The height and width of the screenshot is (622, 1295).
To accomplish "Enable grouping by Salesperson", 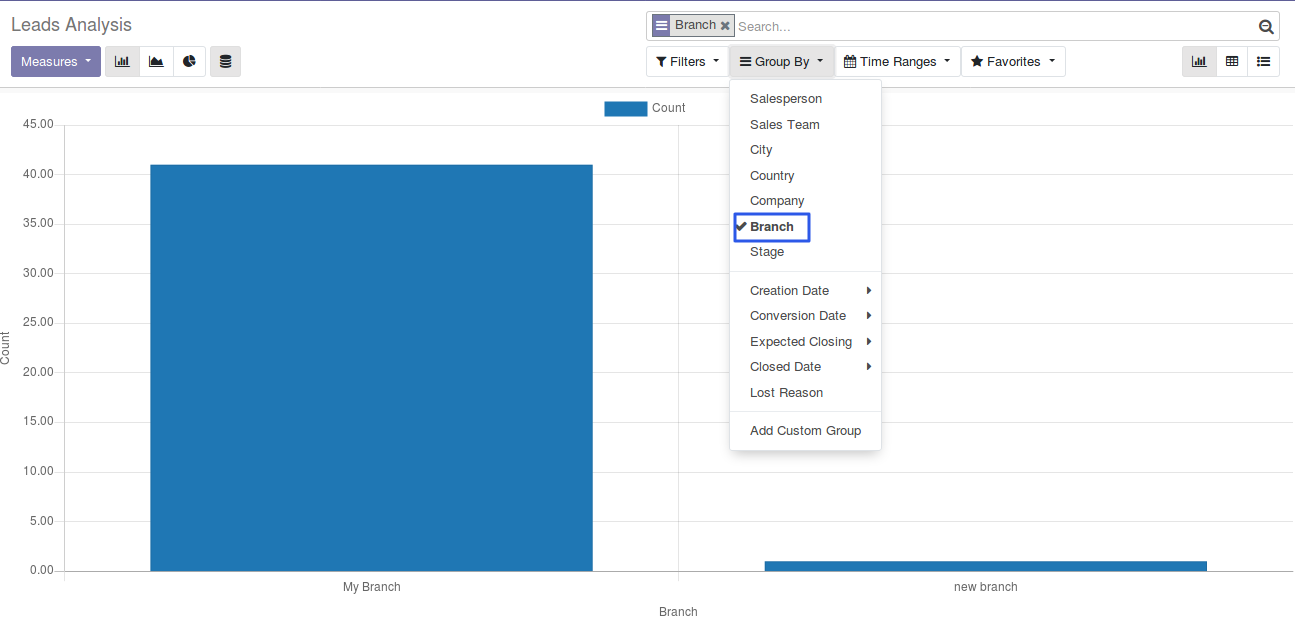I will tap(786, 99).
